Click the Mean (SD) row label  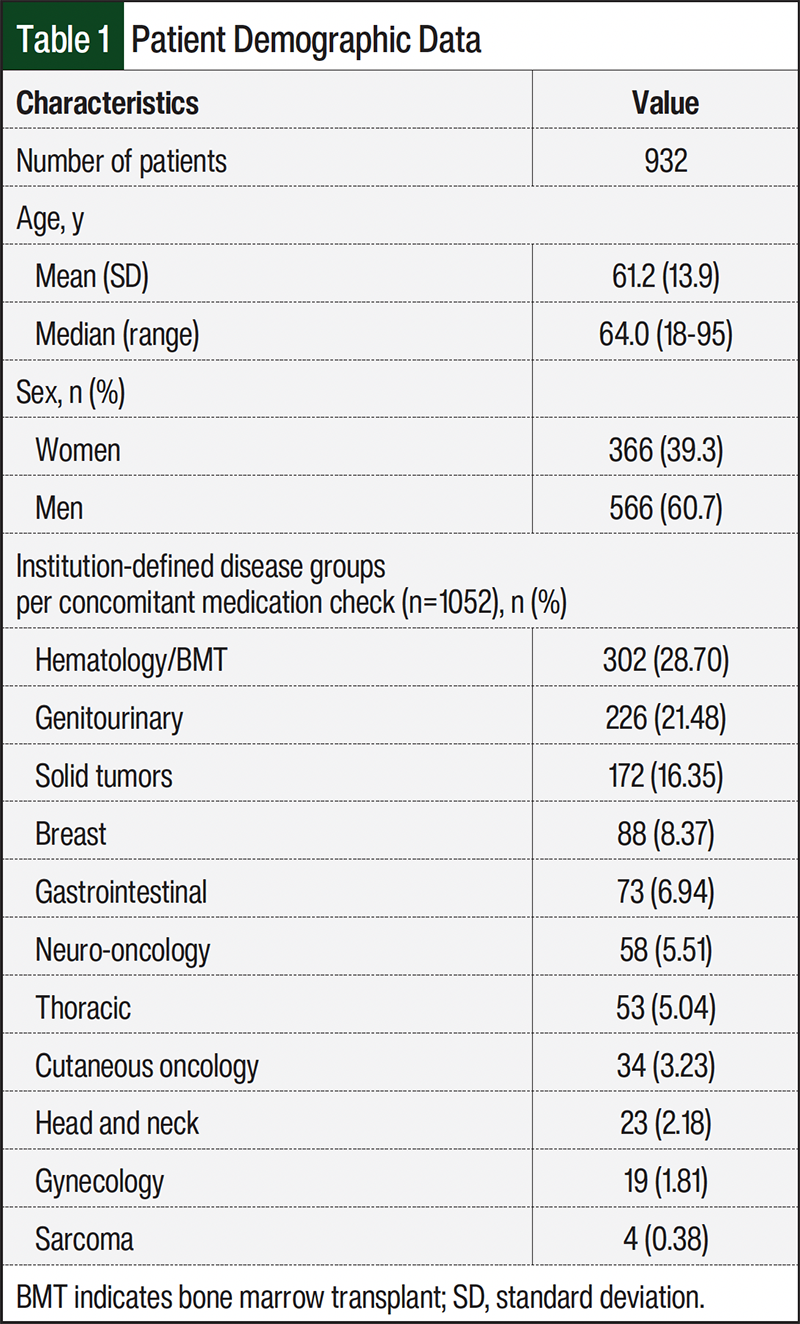[x=92, y=275]
